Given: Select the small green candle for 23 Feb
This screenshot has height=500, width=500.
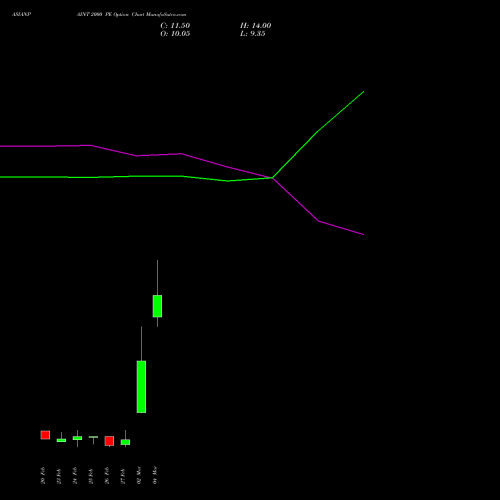Looking at the screenshot, I should tap(61, 440).
